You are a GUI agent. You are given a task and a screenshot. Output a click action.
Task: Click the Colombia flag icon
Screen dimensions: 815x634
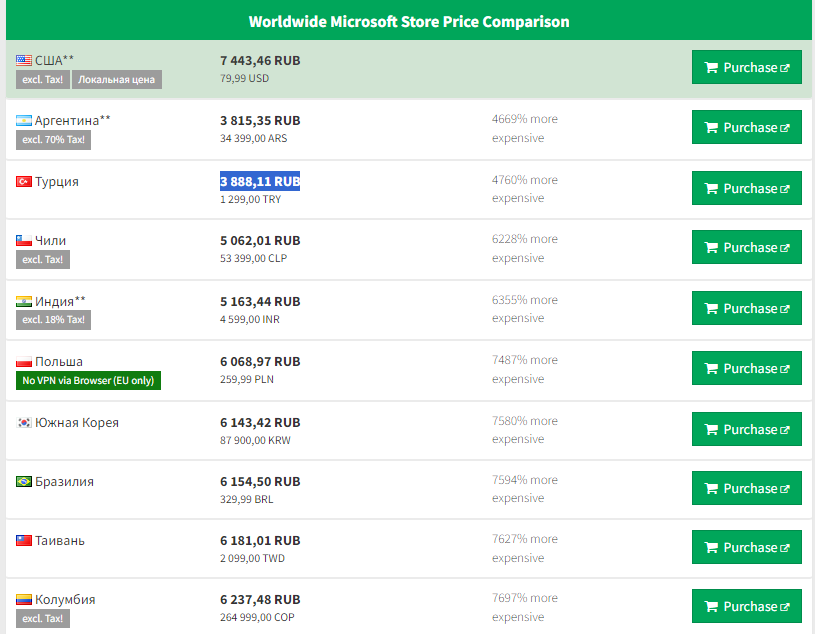click(x=23, y=600)
